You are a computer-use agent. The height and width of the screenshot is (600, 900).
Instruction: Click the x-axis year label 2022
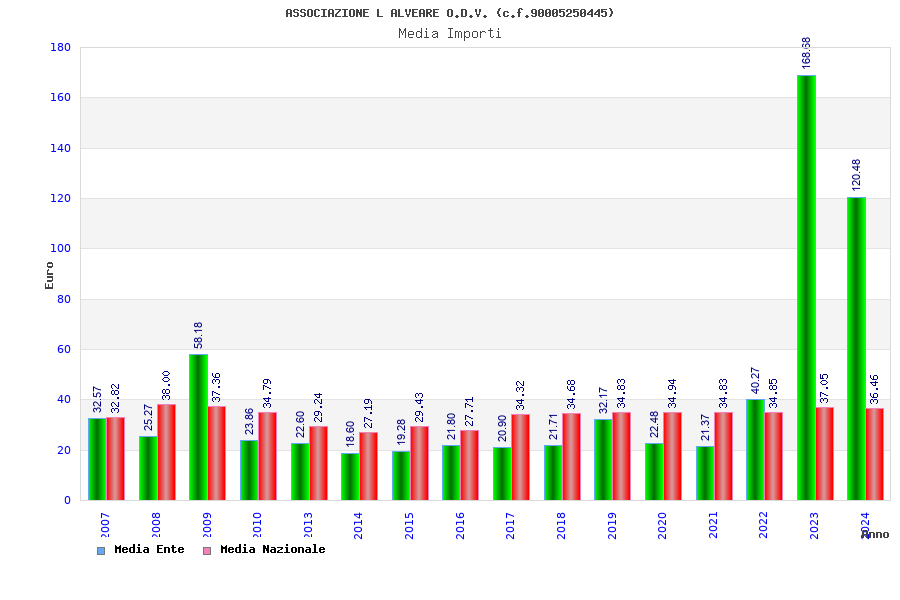point(763,525)
